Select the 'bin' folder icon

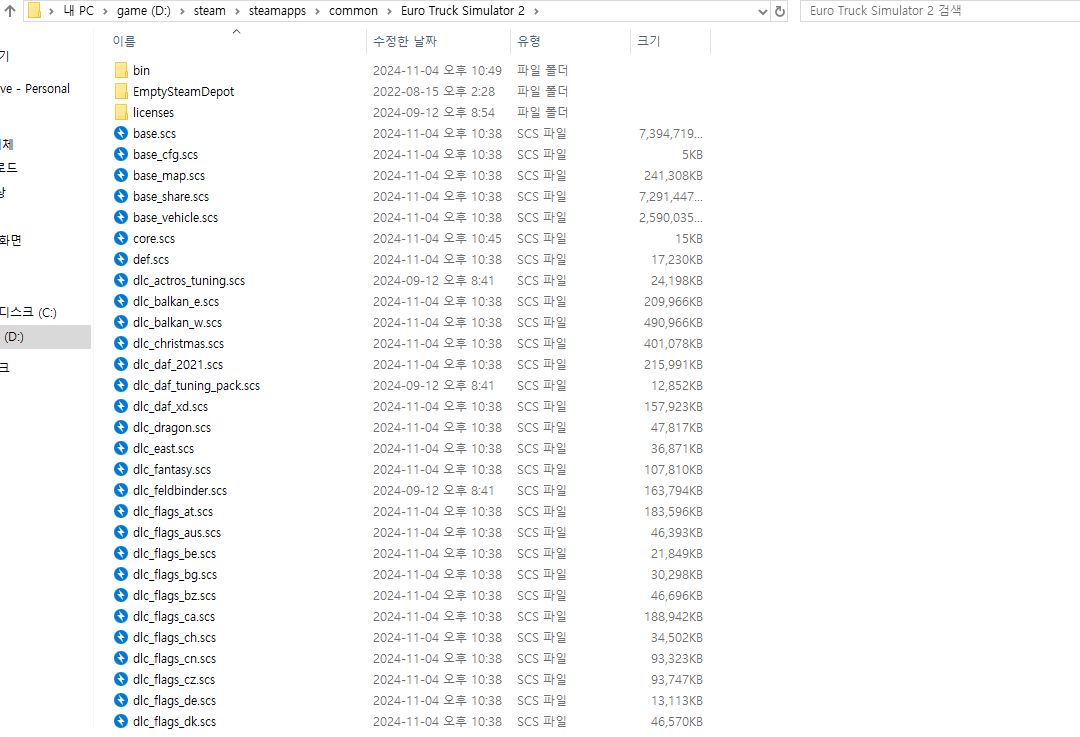coord(121,70)
